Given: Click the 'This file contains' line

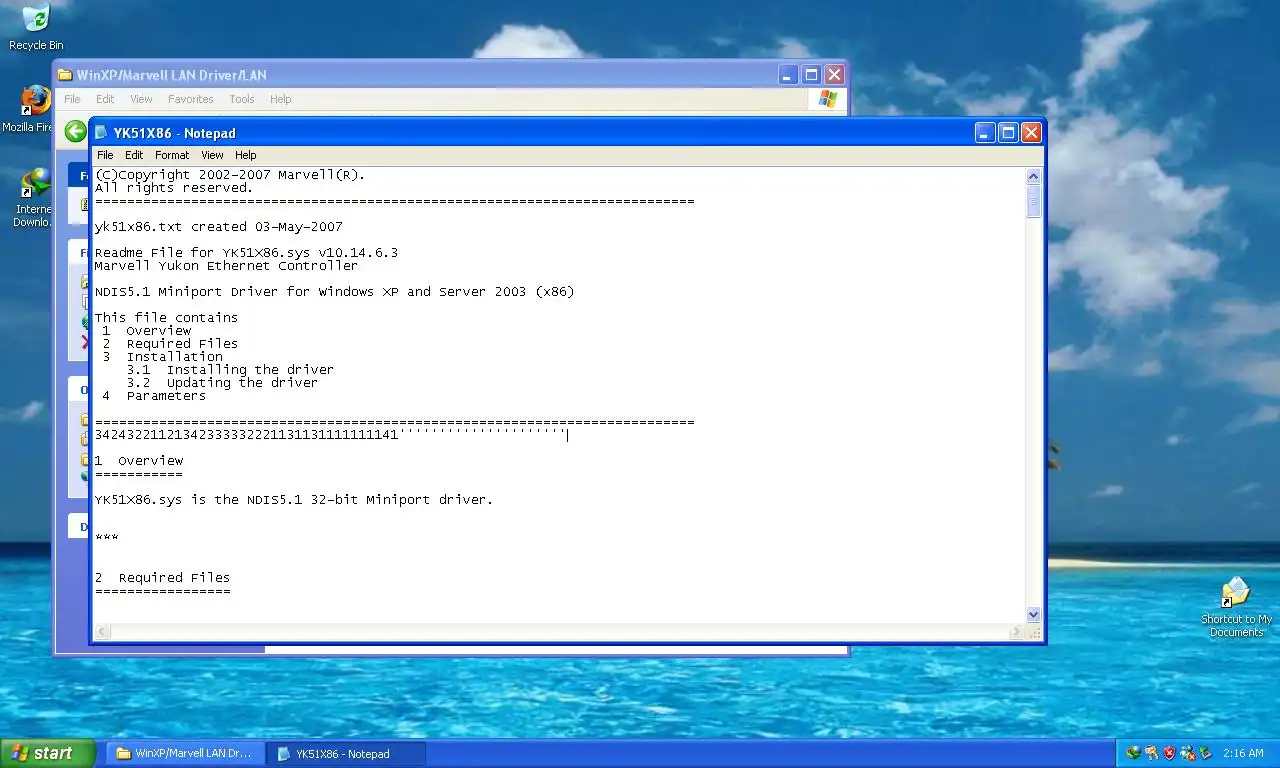Looking at the screenshot, I should (x=166, y=318).
